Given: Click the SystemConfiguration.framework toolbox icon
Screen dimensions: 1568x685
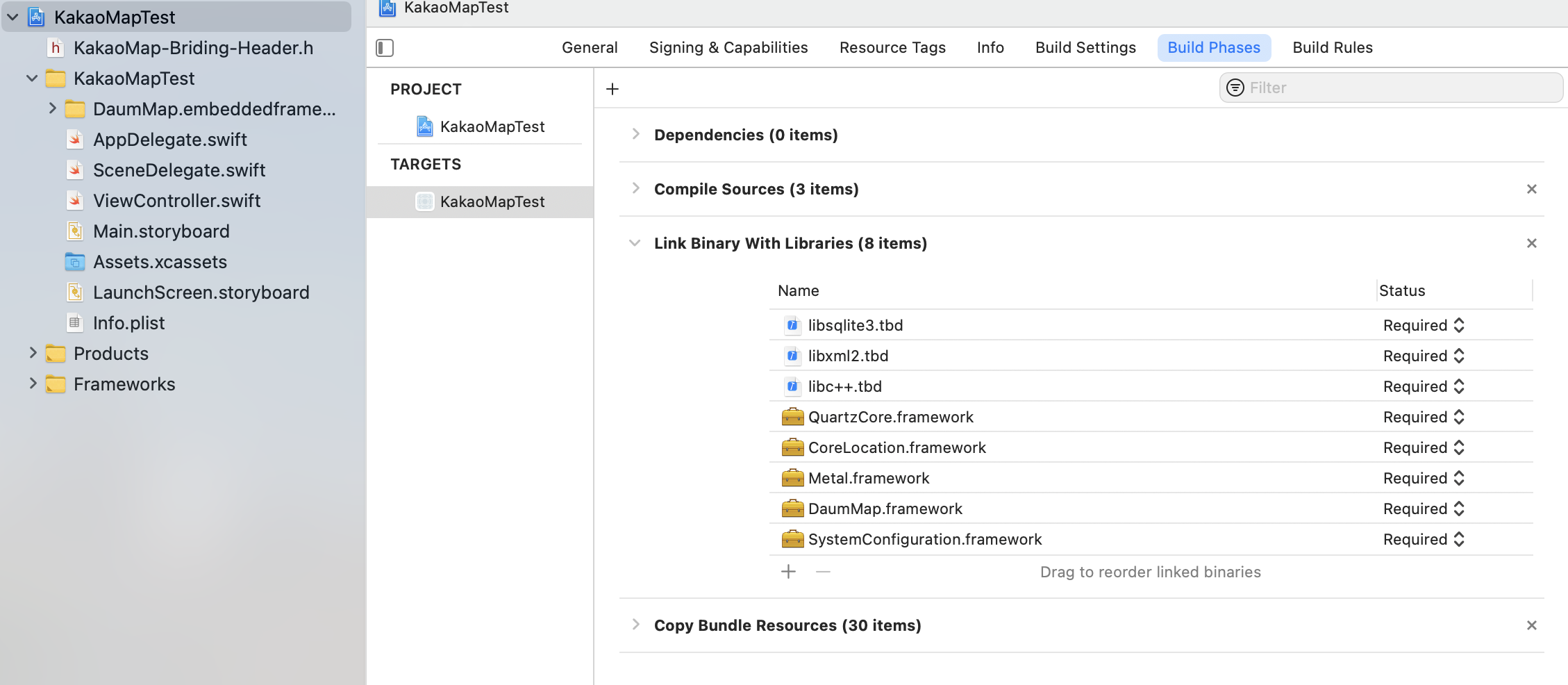Looking at the screenshot, I should [x=792, y=539].
